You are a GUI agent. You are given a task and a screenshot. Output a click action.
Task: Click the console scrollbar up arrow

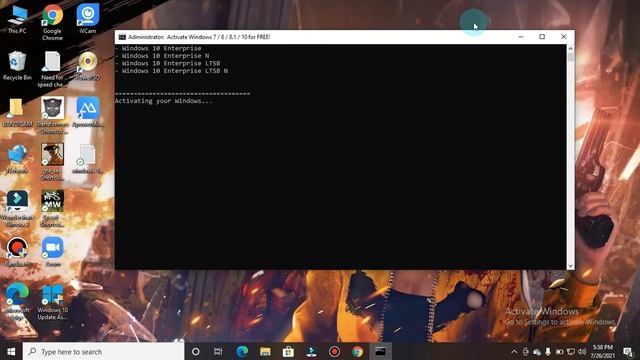pos(570,48)
